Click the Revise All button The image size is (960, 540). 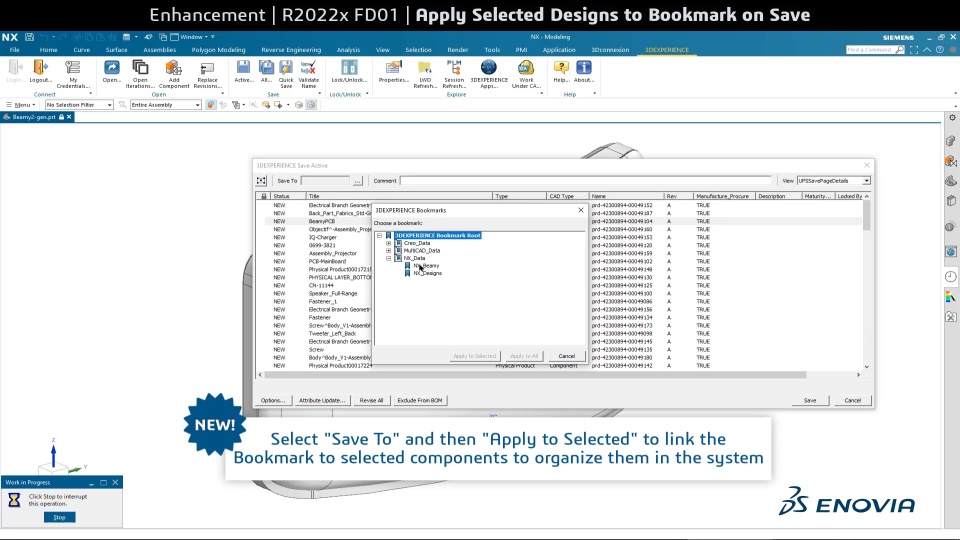[371, 400]
